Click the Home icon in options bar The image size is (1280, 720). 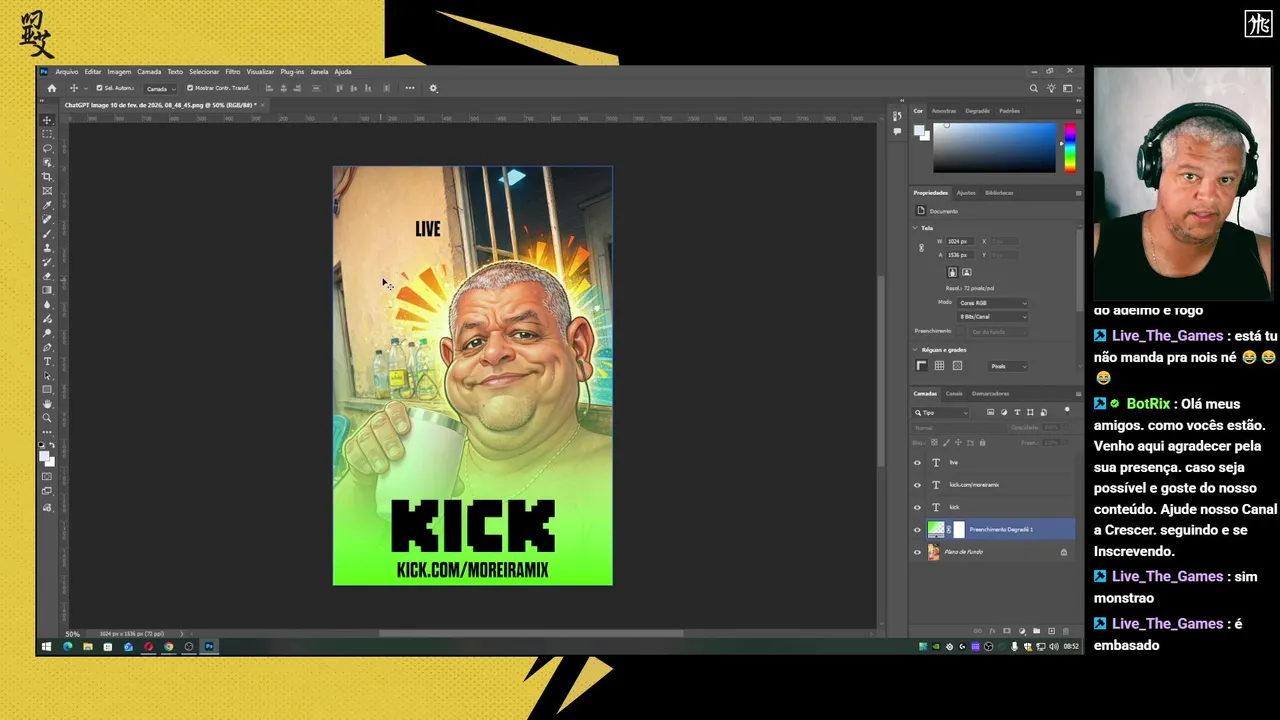tap(52, 88)
